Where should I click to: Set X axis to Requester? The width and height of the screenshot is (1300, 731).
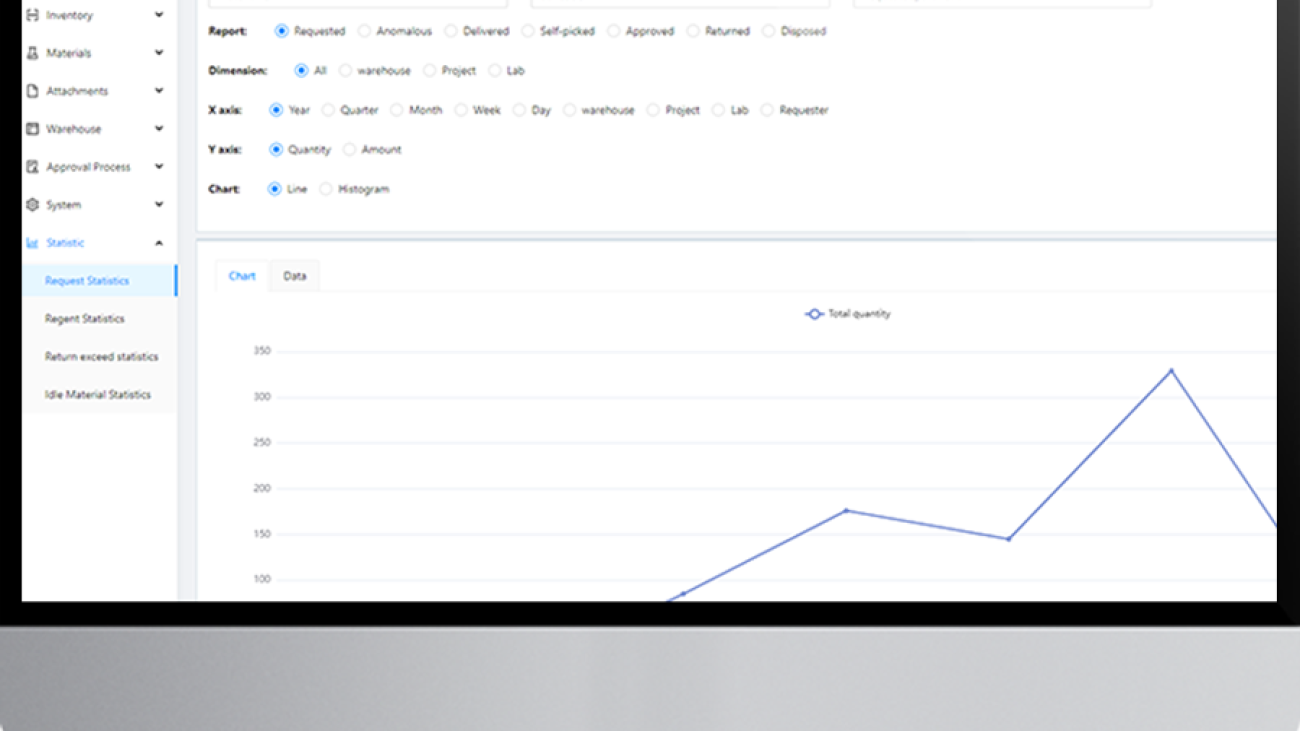click(x=767, y=110)
